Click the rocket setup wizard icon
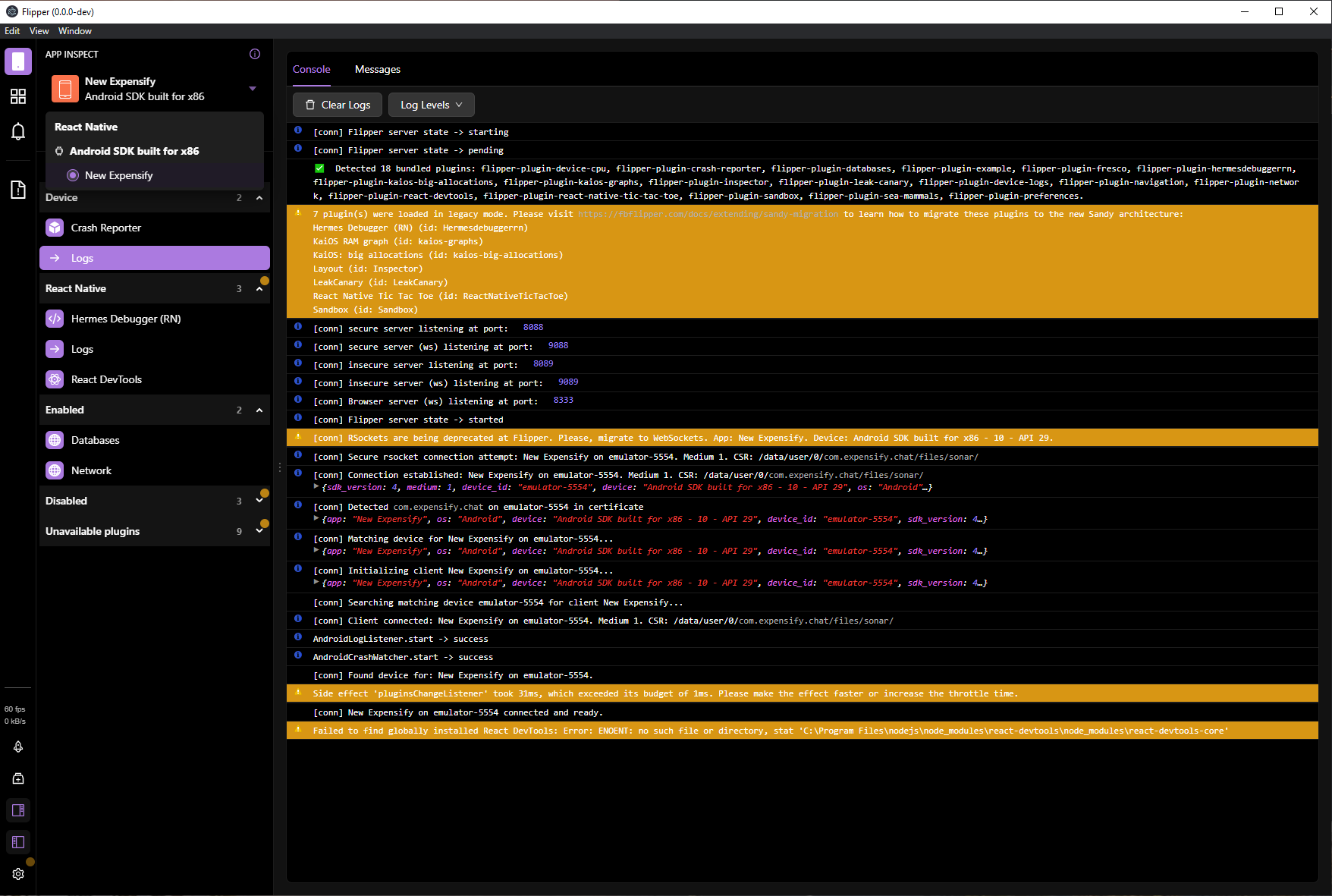Image resolution: width=1332 pixels, height=896 pixels. click(18, 747)
